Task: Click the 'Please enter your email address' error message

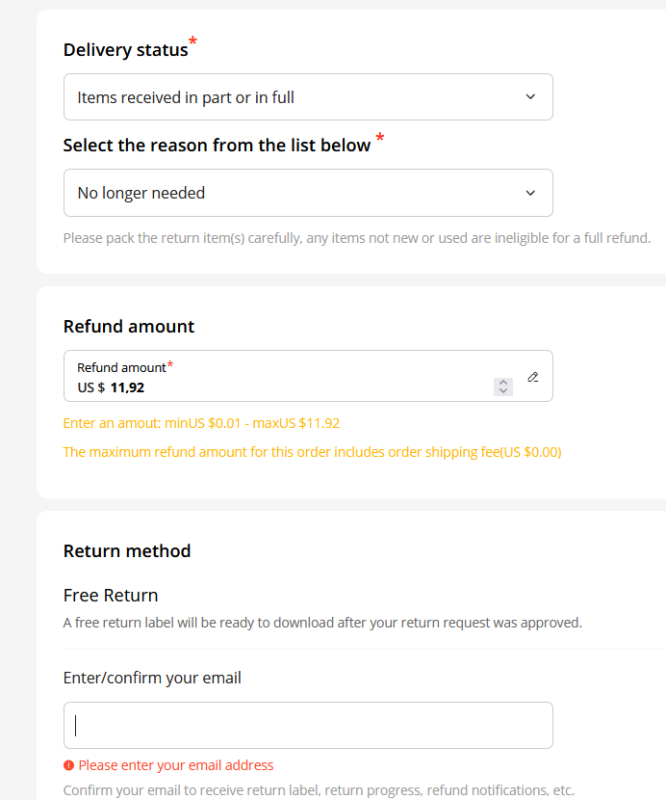Action: pyautogui.click(x=176, y=765)
